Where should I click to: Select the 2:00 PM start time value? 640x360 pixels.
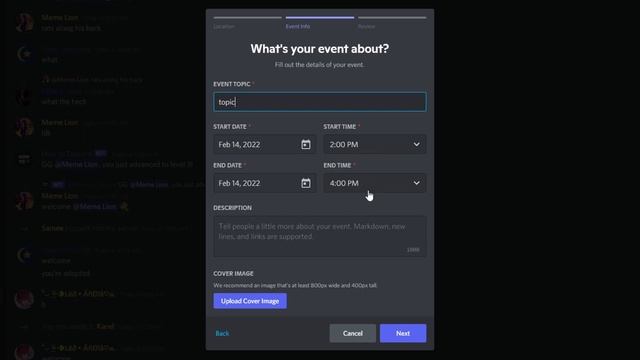click(344, 144)
